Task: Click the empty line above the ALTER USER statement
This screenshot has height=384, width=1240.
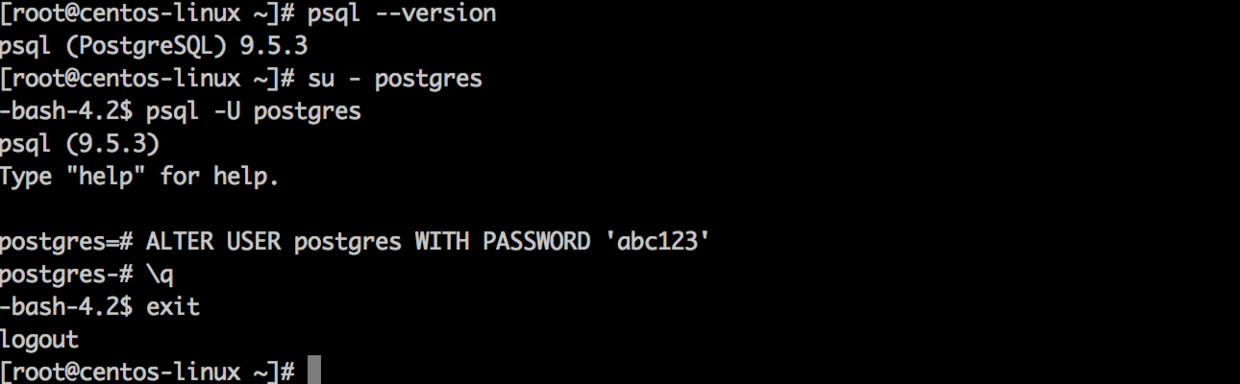Action: [620, 209]
